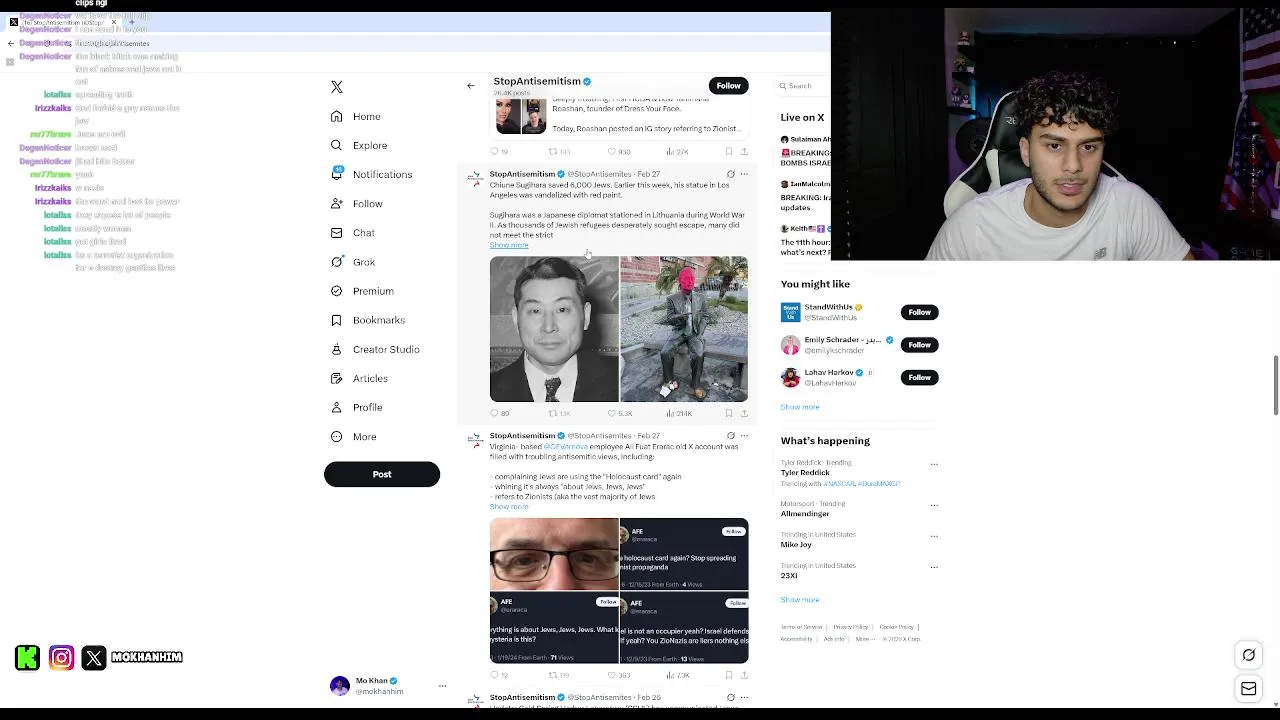Open options menu for Mike Joy trend
Viewport: 1280px width, 720px height.
pyautogui.click(x=934, y=536)
